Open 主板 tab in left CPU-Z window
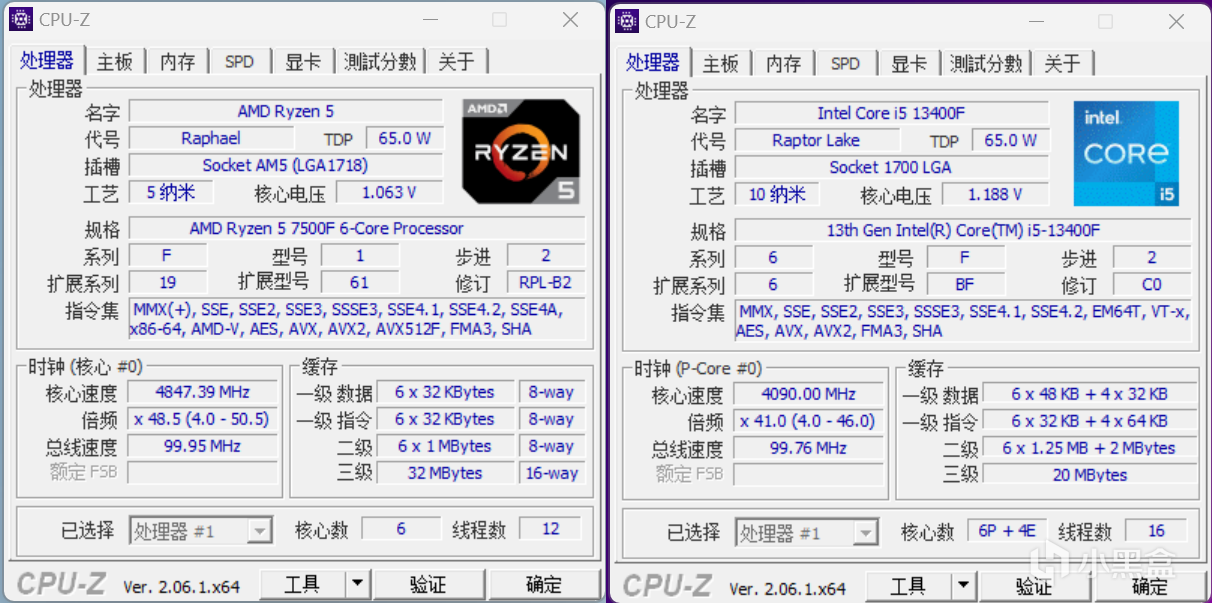 coord(115,62)
